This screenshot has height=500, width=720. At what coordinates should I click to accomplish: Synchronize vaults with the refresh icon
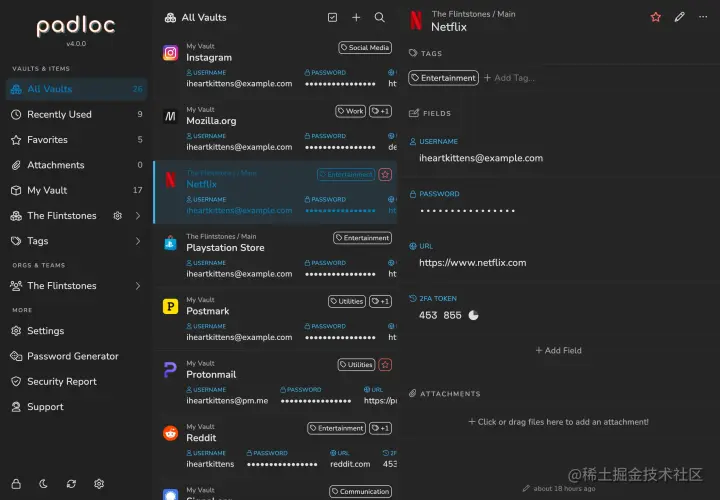tap(71, 483)
